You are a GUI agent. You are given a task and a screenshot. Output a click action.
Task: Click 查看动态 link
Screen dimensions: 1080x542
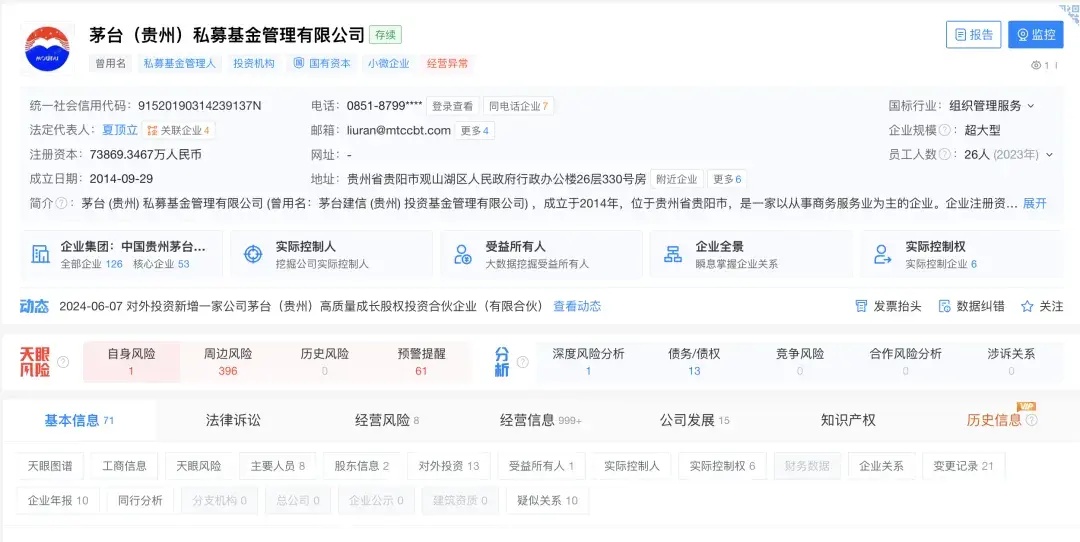click(577, 306)
